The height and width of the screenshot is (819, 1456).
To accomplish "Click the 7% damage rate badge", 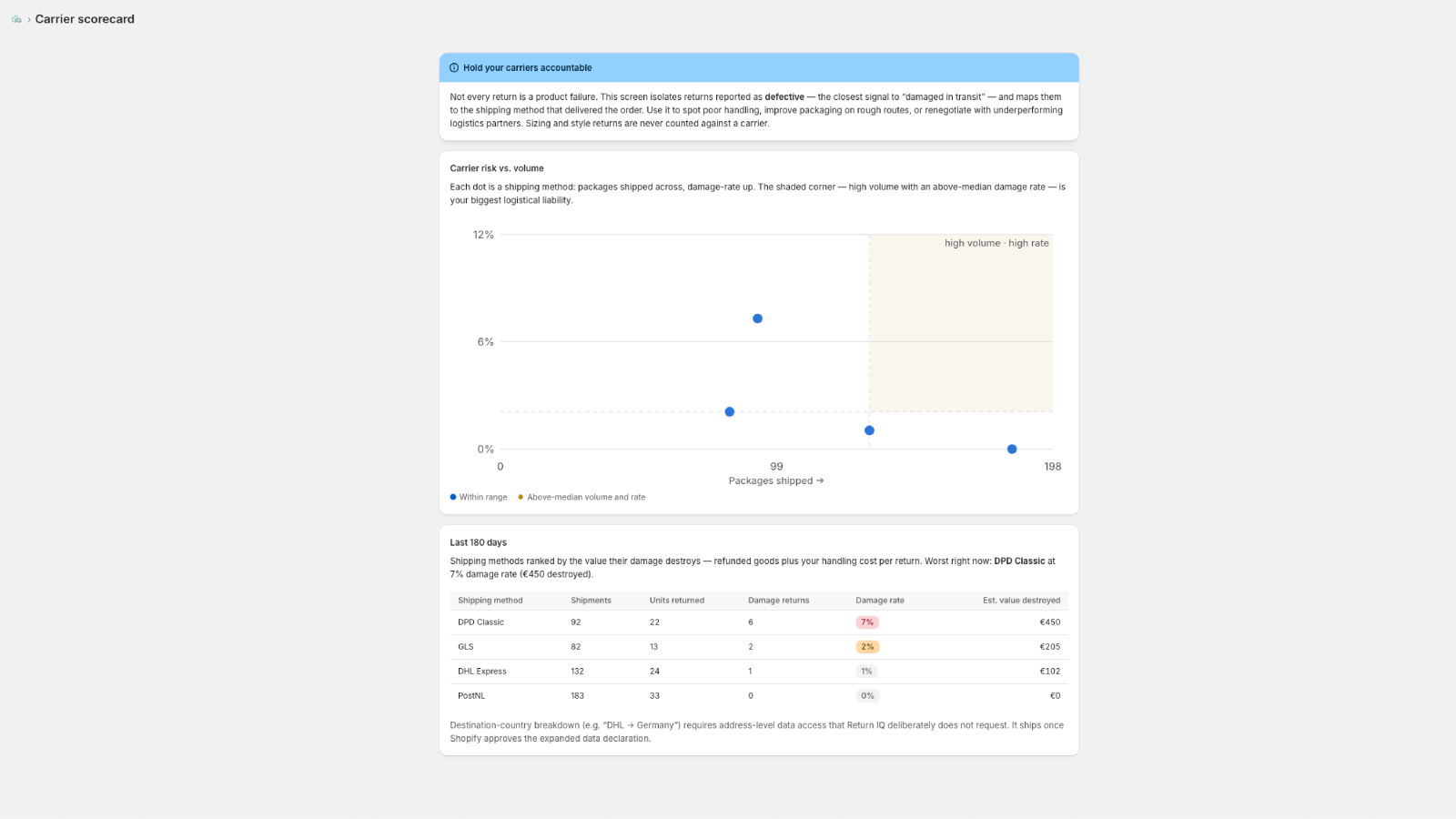I will coord(867,622).
